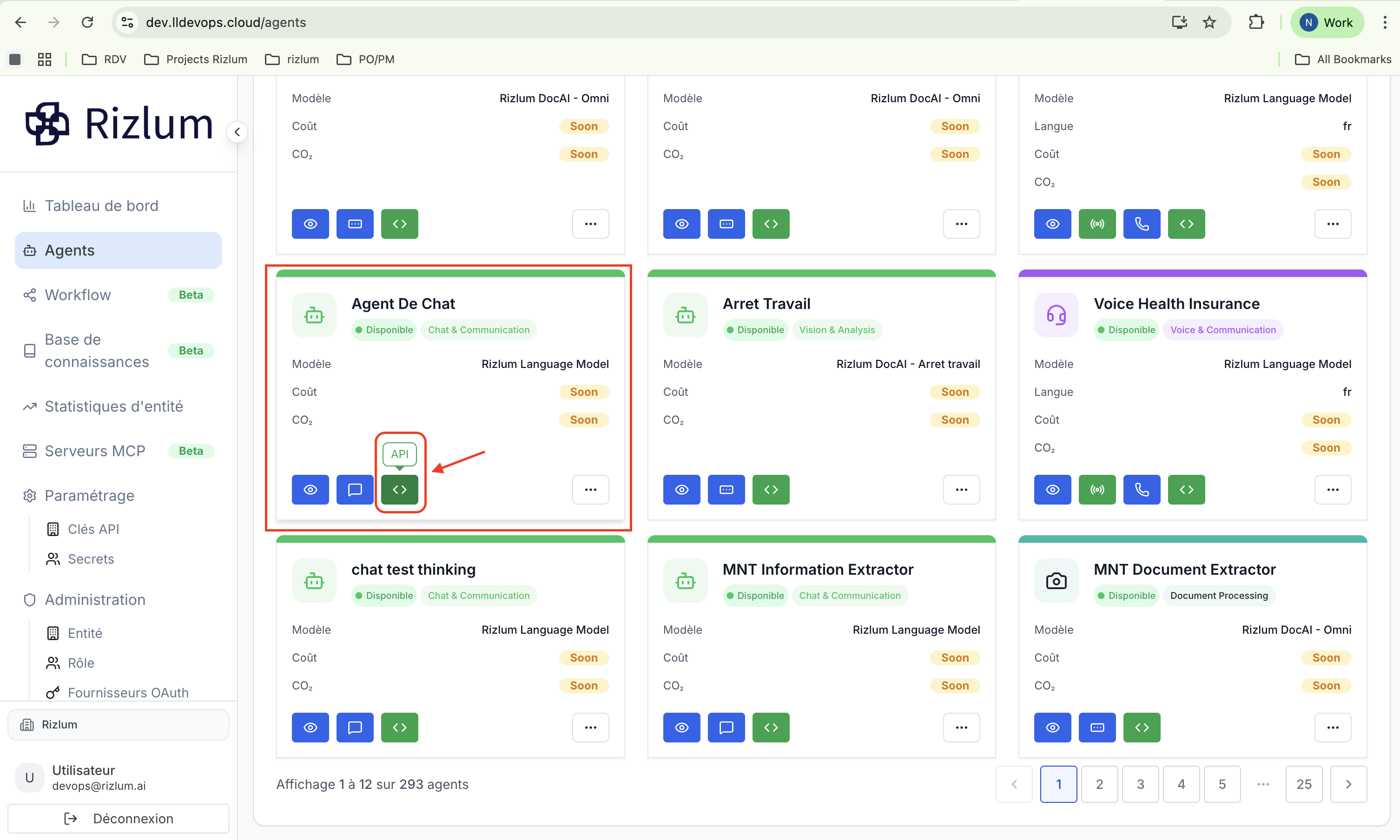Open Base de connaissances in sidebar
This screenshot has width=1400, height=840.
pyautogui.click(x=119, y=350)
